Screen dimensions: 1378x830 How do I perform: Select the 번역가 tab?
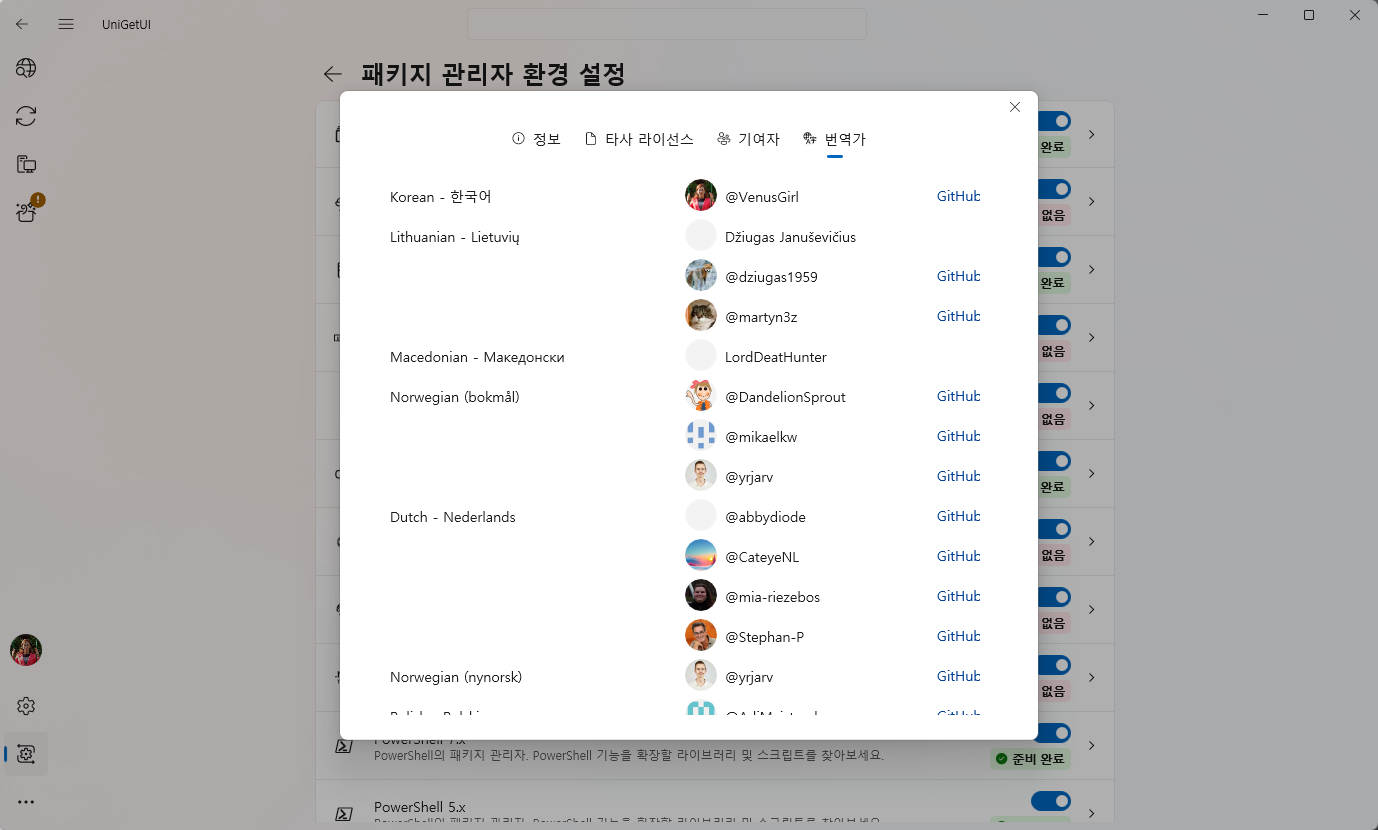click(x=835, y=139)
